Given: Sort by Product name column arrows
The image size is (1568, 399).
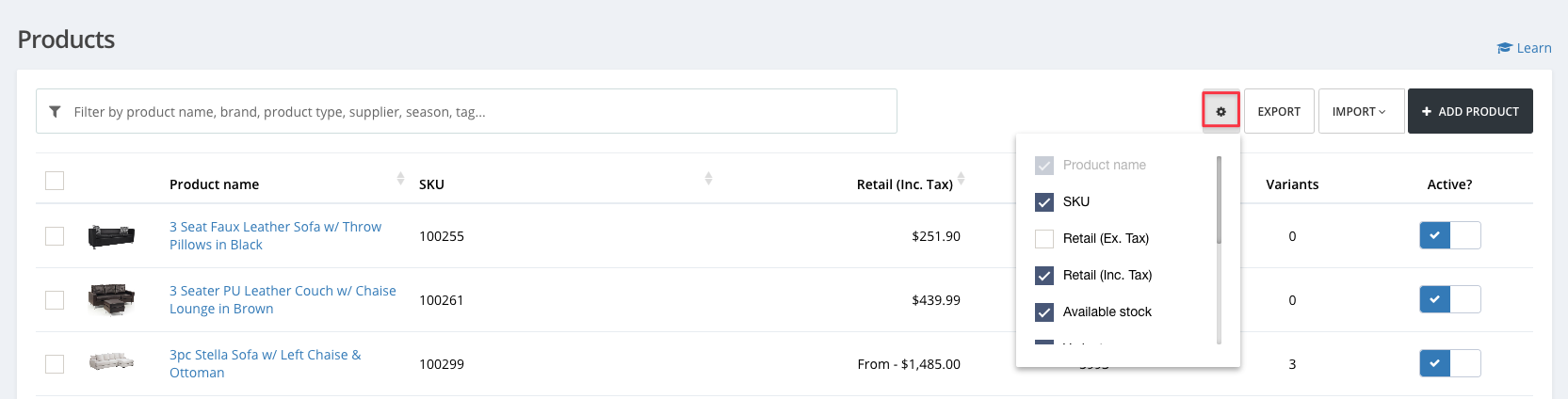Looking at the screenshot, I should click(x=400, y=179).
